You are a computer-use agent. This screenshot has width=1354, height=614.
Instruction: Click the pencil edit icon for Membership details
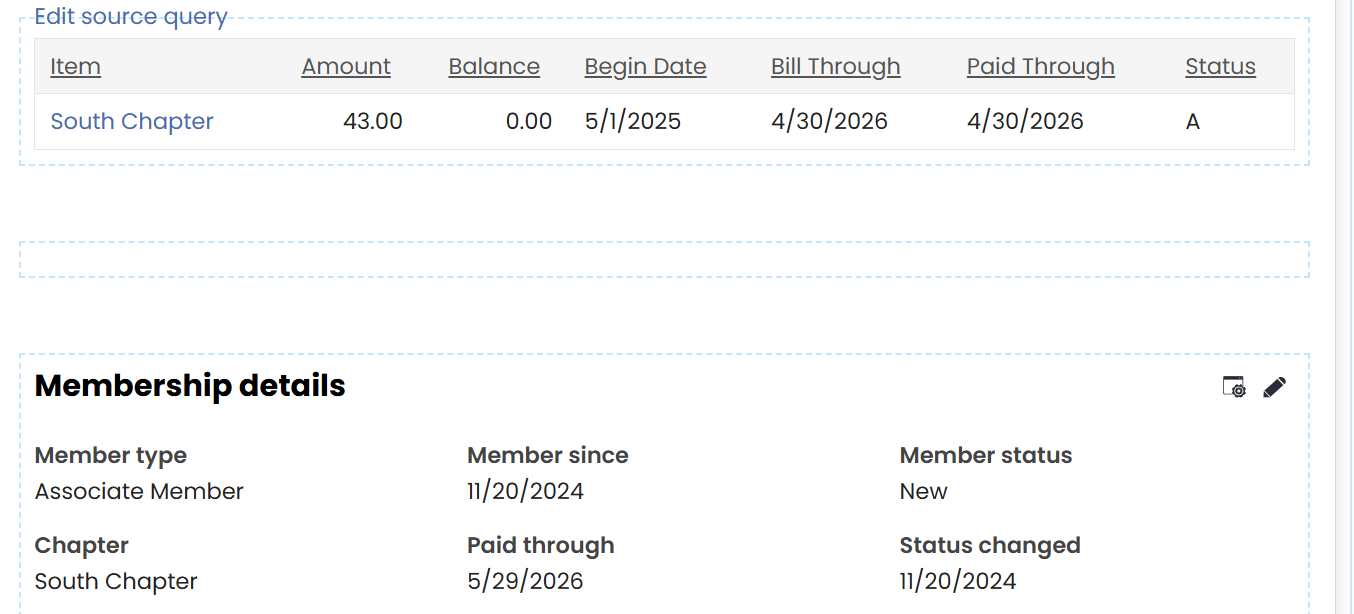click(1274, 387)
